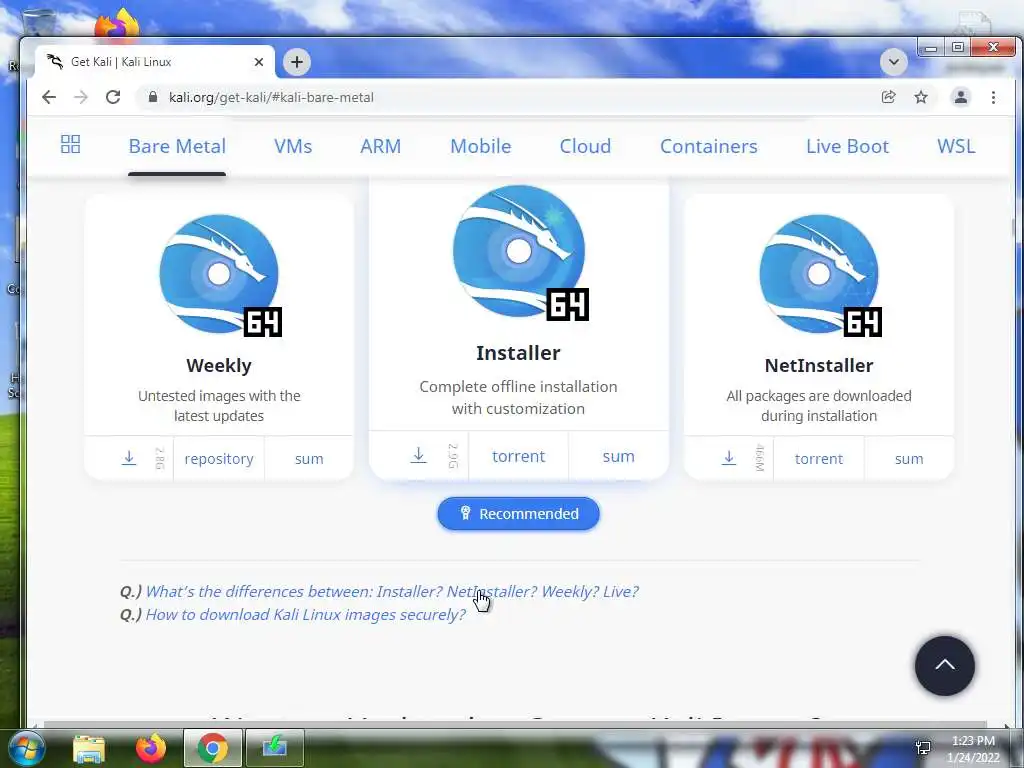The height and width of the screenshot is (768, 1024).
Task: Switch to the ARM tab
Action: coord(381,146)
